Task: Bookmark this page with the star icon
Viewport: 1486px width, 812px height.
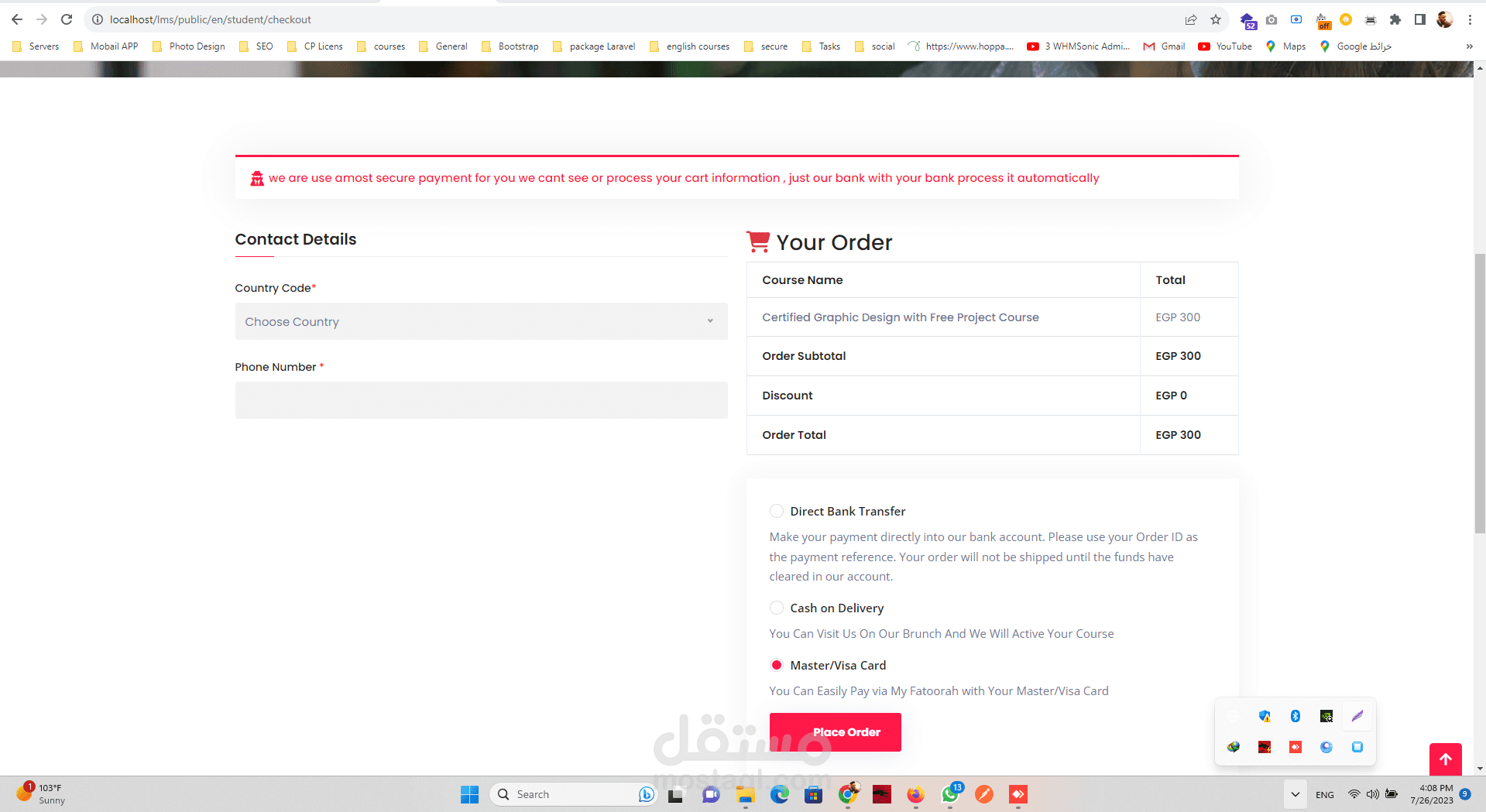Action: pos(1216,19)
